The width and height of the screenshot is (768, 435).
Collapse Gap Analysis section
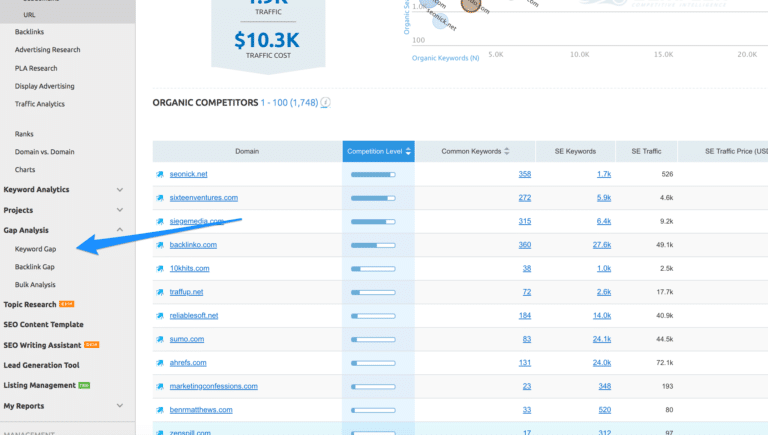[120, 230]
